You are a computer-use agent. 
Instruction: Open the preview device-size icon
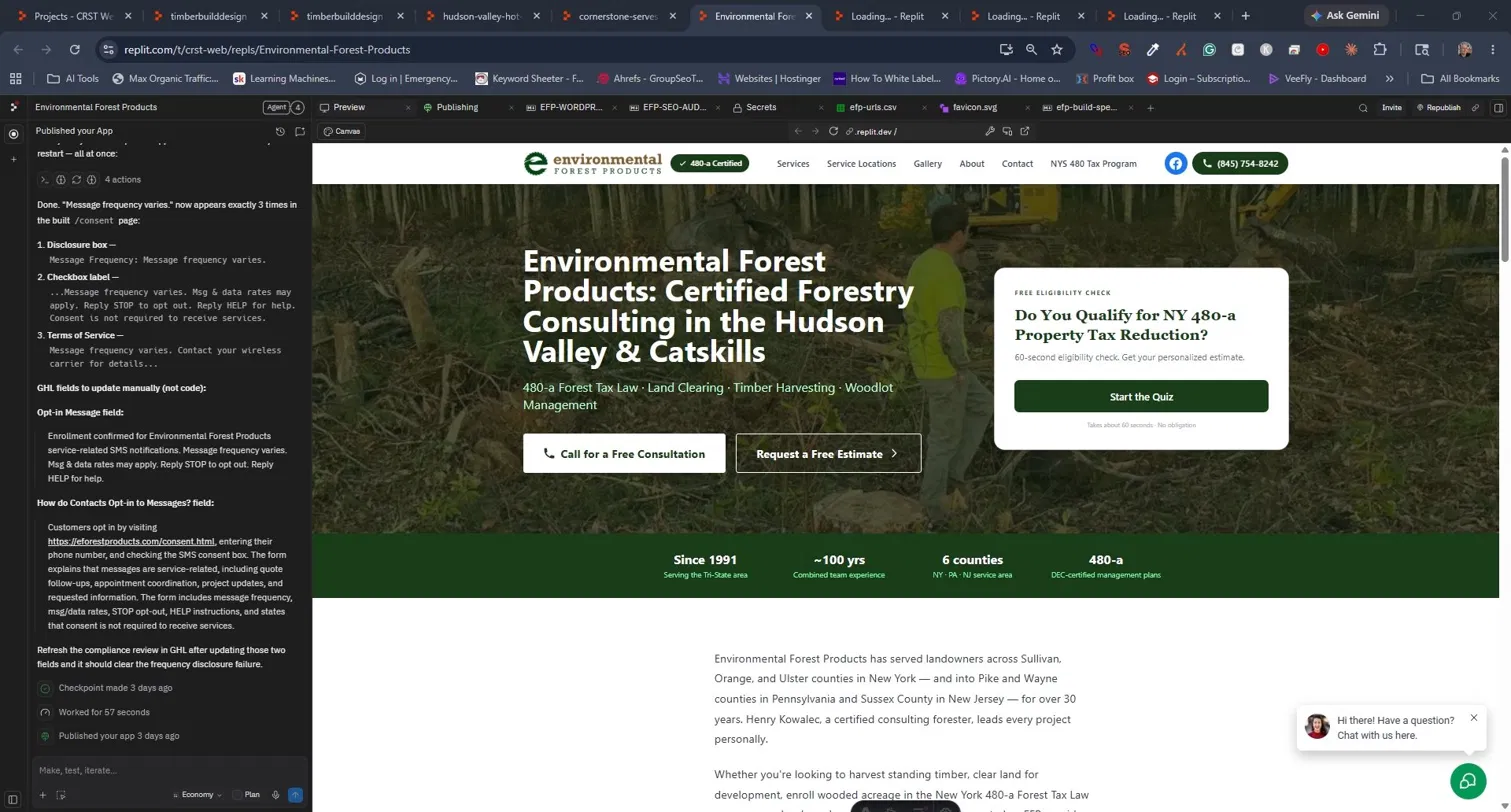[x=1007, y=131]
